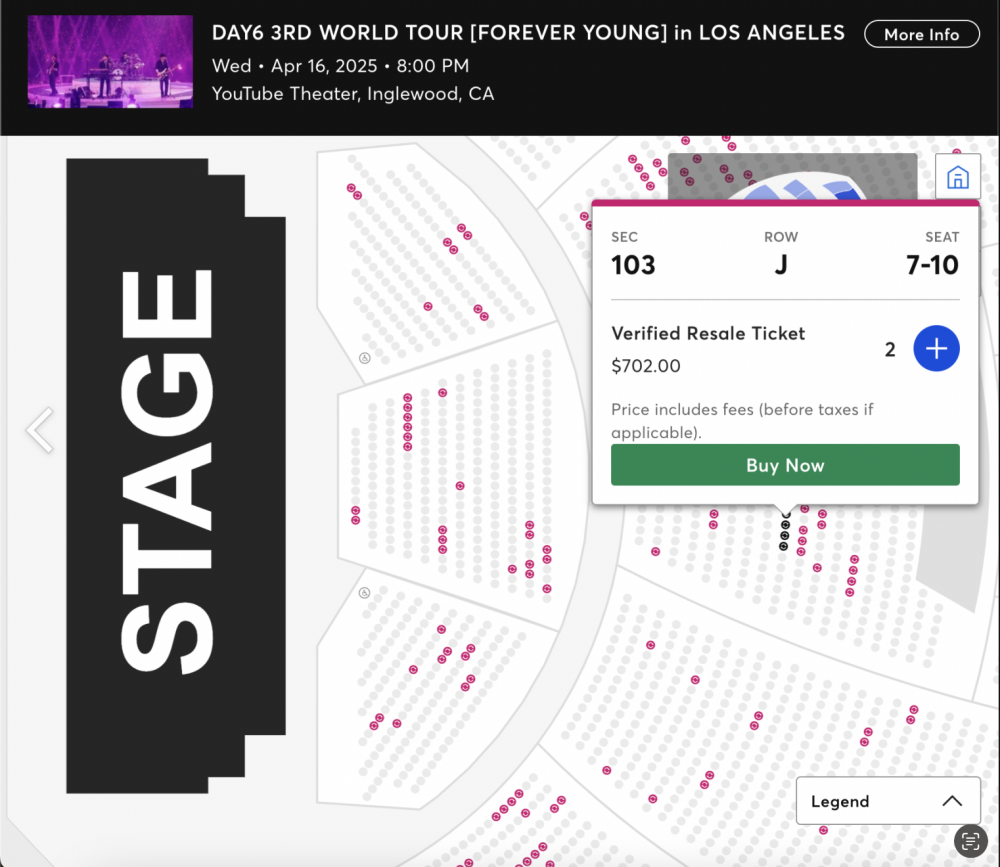Click the Legend dropdown label

839,801
